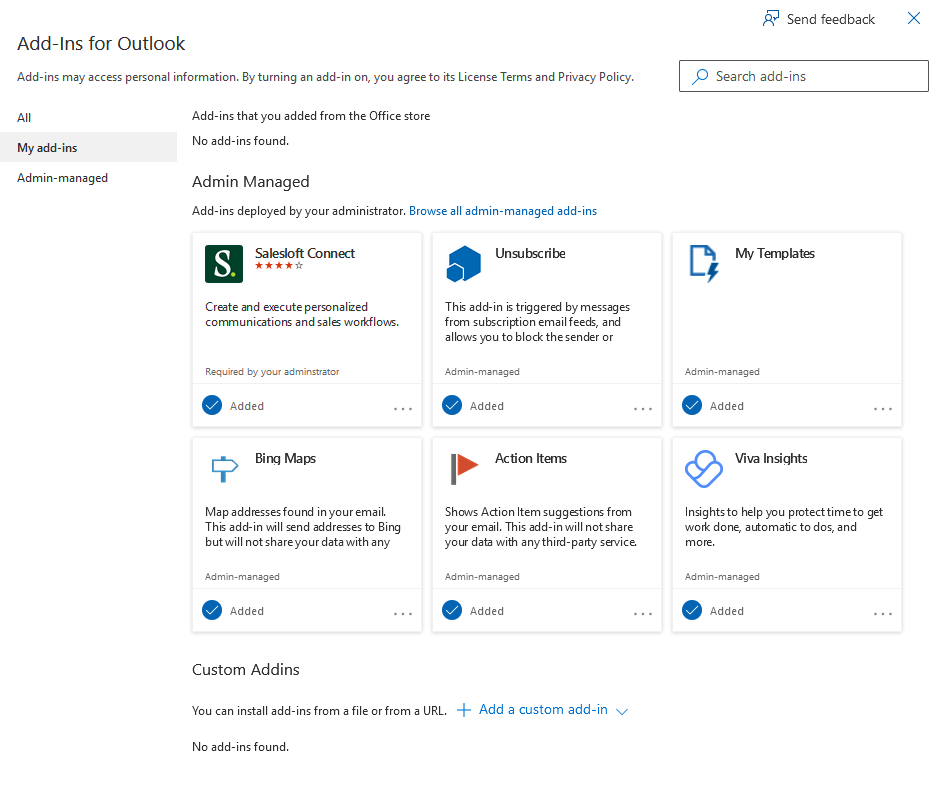Open the Action Items add-in title
The height and width of the screenshot is (812, 935).
531,458
